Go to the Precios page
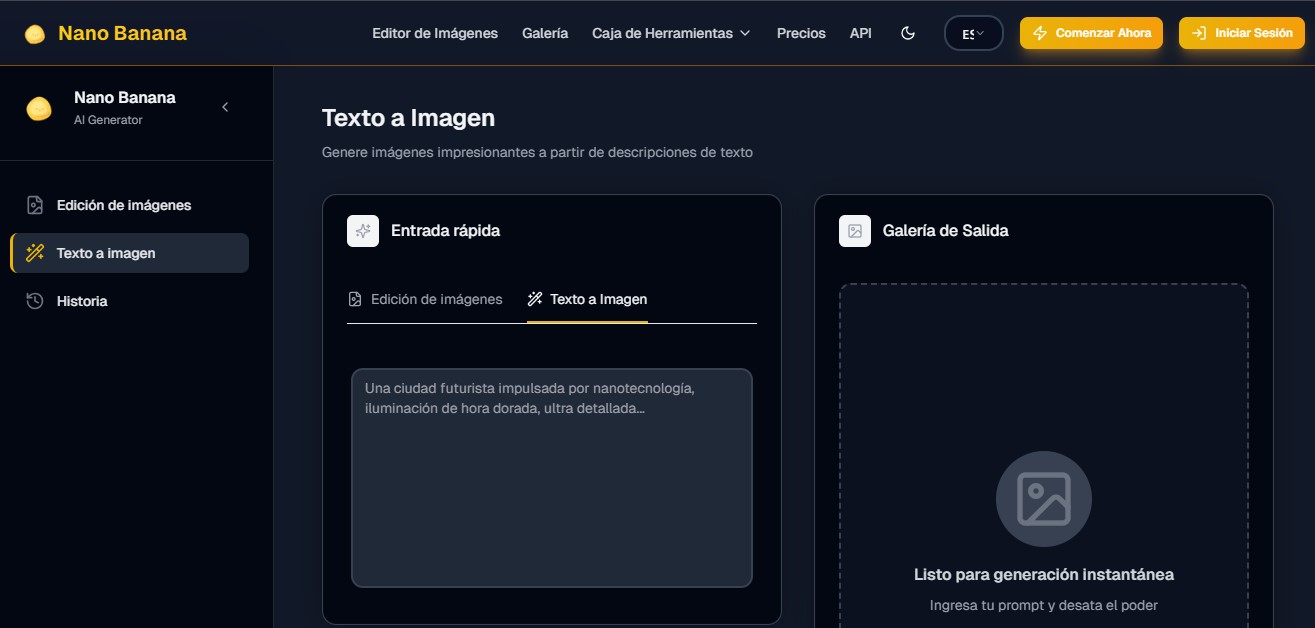The image size is (1315, 628). click(x=801, y=33)
